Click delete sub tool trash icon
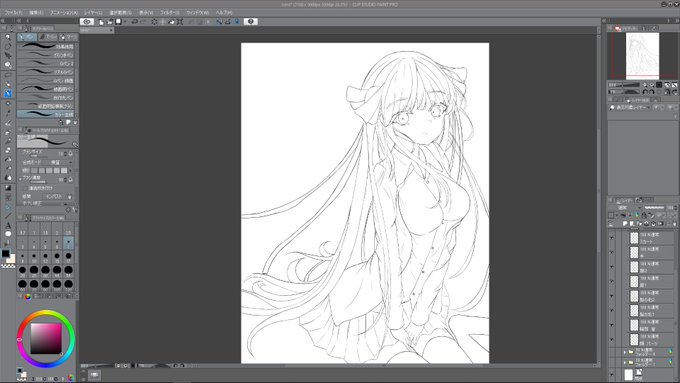Viewport: 680px width, 383px height. 75,122
